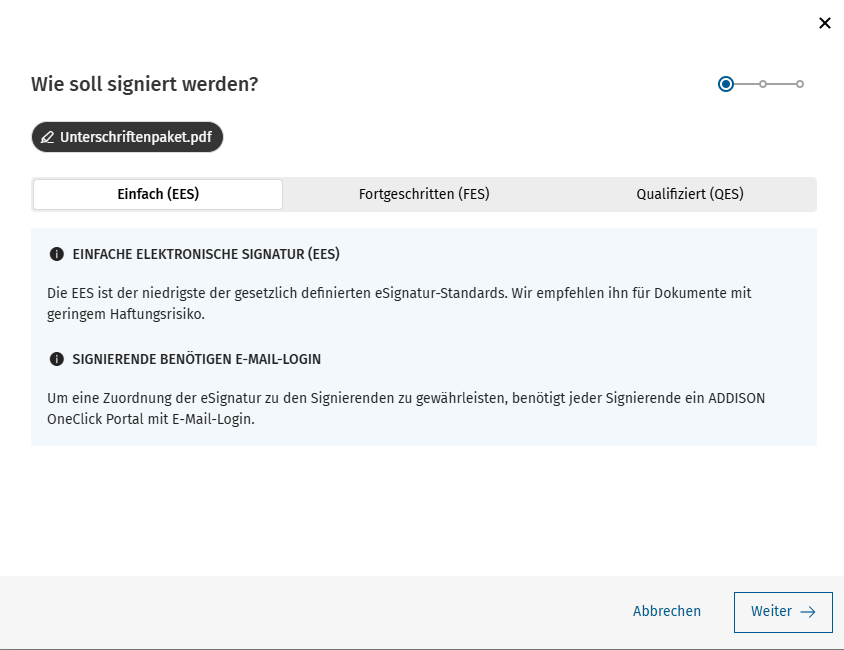Click info icon beside EINFACHE ELEKTRONISCHE SIGNATUR
The height and width of the screenshot is (650, 844).
[57, 254]
